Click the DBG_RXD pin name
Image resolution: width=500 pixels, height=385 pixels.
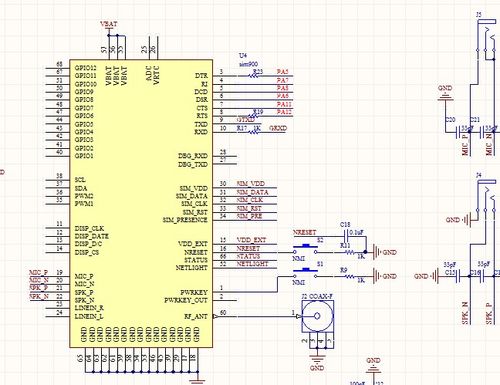[x=193, y=156]
